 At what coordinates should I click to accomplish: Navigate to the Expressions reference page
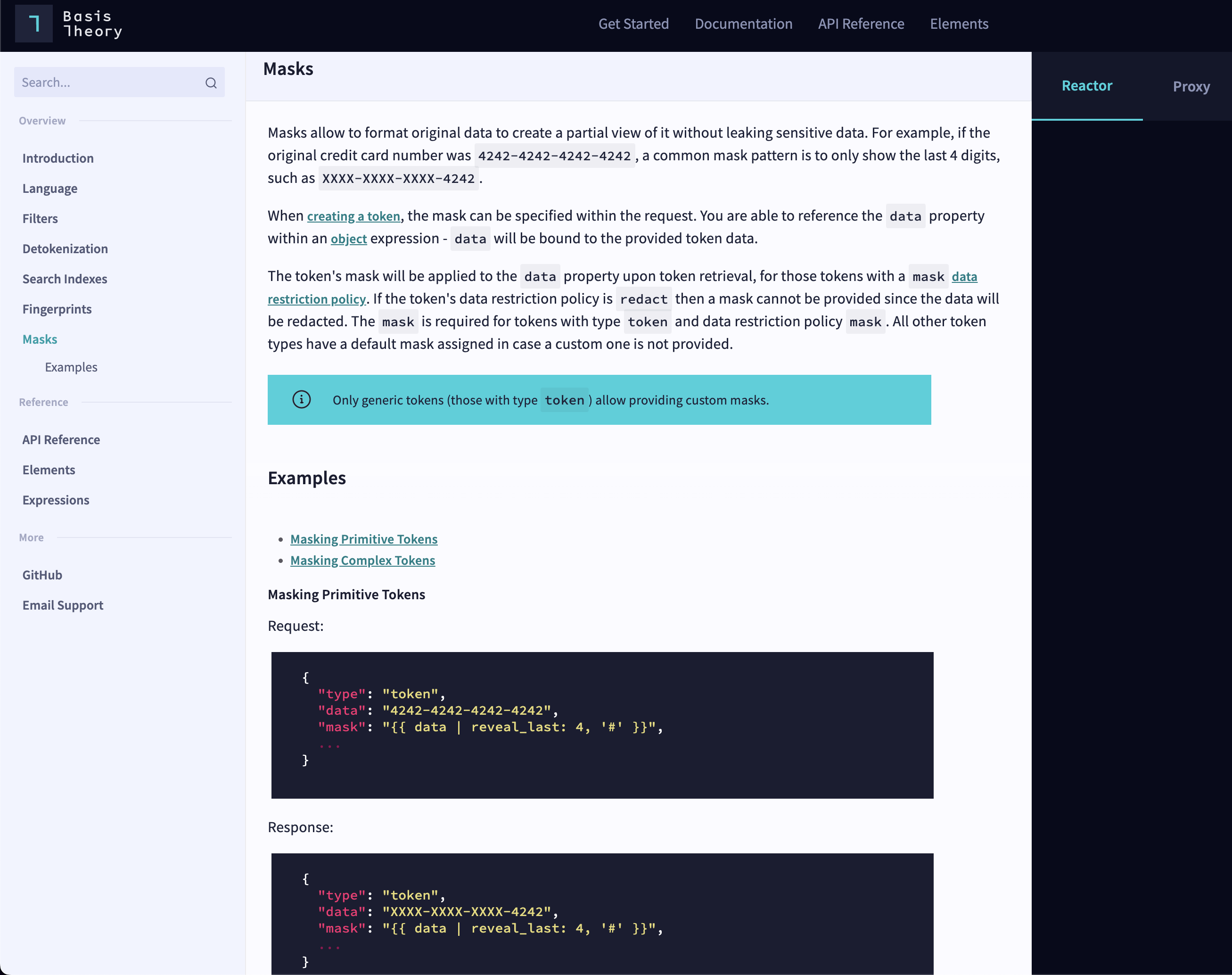pyautogui.click(x=55, y=499)
